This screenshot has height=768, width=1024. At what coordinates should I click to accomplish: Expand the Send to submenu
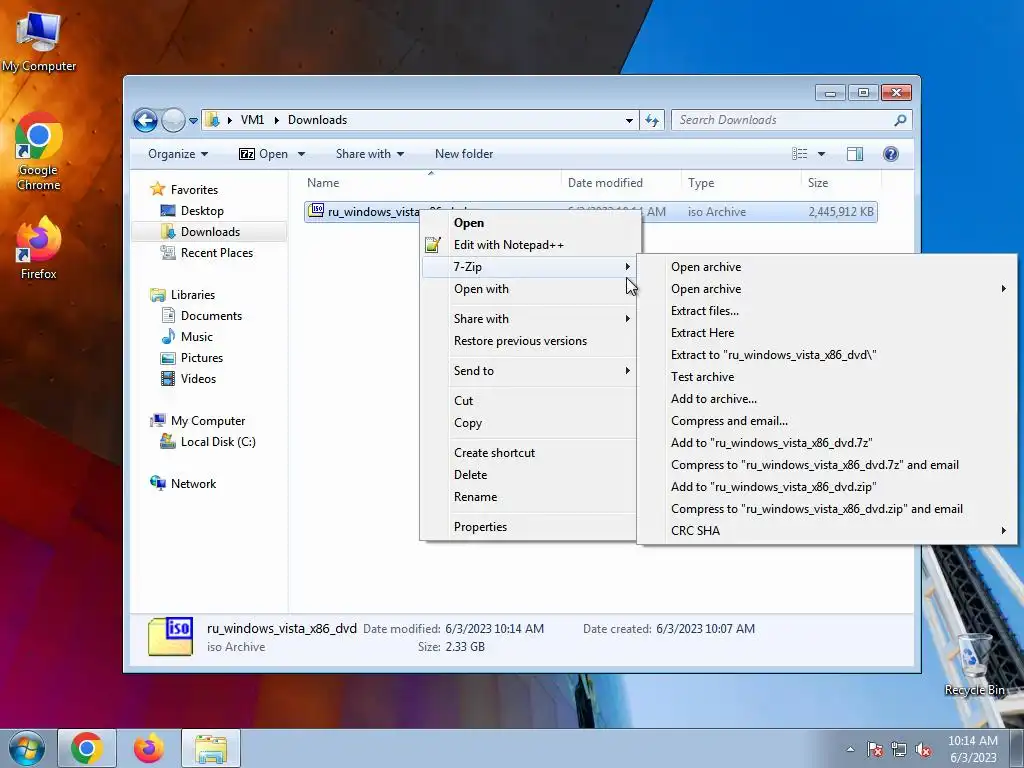[628, 371]
